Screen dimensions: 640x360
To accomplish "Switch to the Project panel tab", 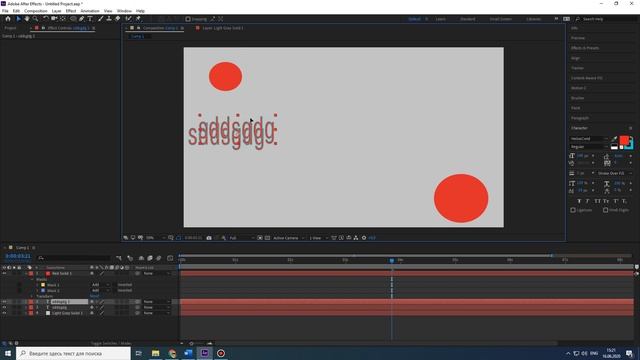I will [11, 28].
